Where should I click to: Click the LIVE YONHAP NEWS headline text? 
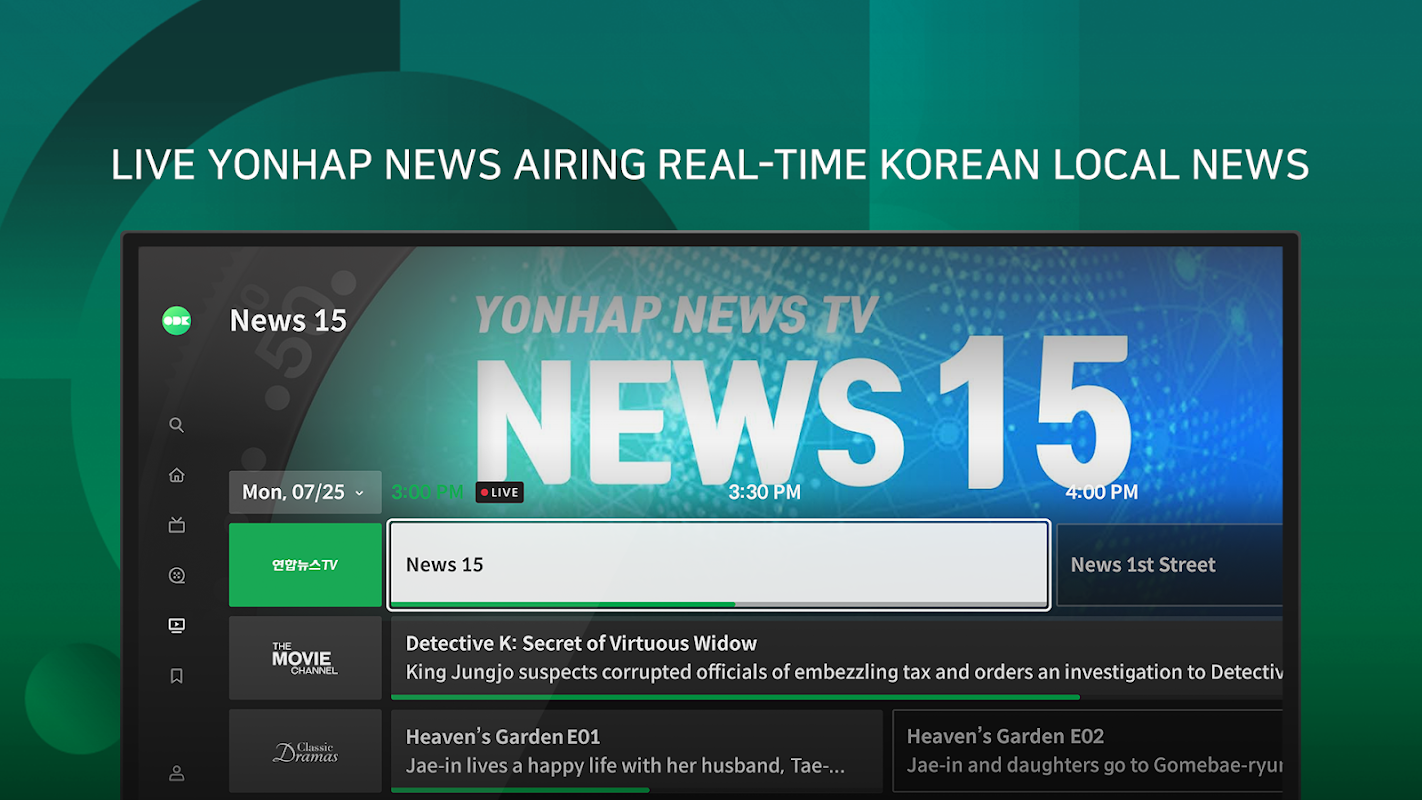pos(710,165)
